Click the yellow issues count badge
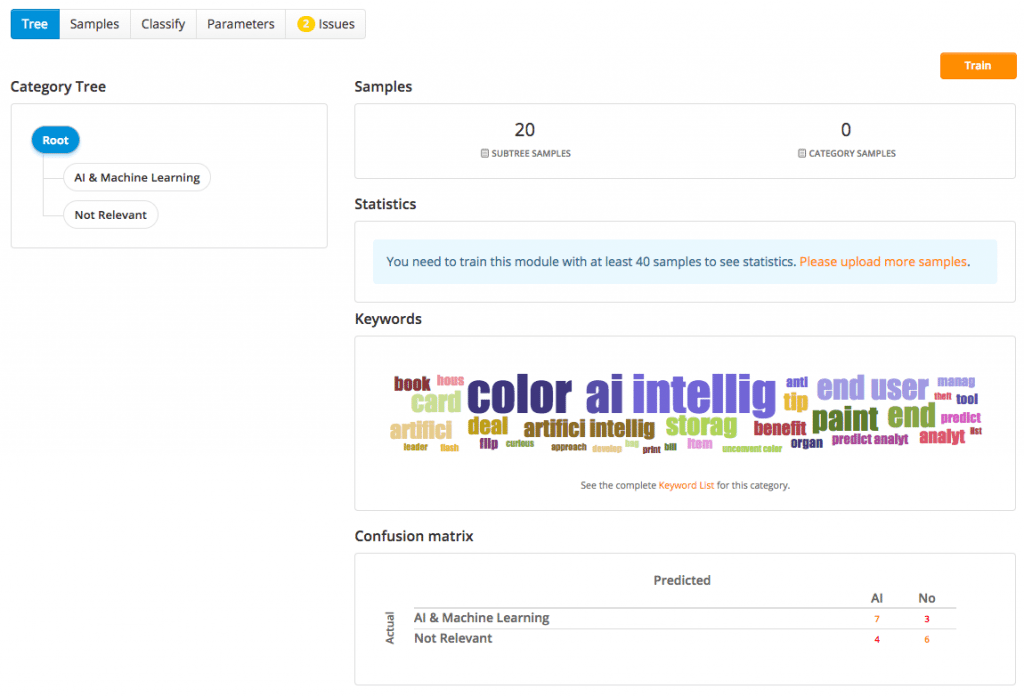The width and height of the screenshot is (1024, 697). 306,24
